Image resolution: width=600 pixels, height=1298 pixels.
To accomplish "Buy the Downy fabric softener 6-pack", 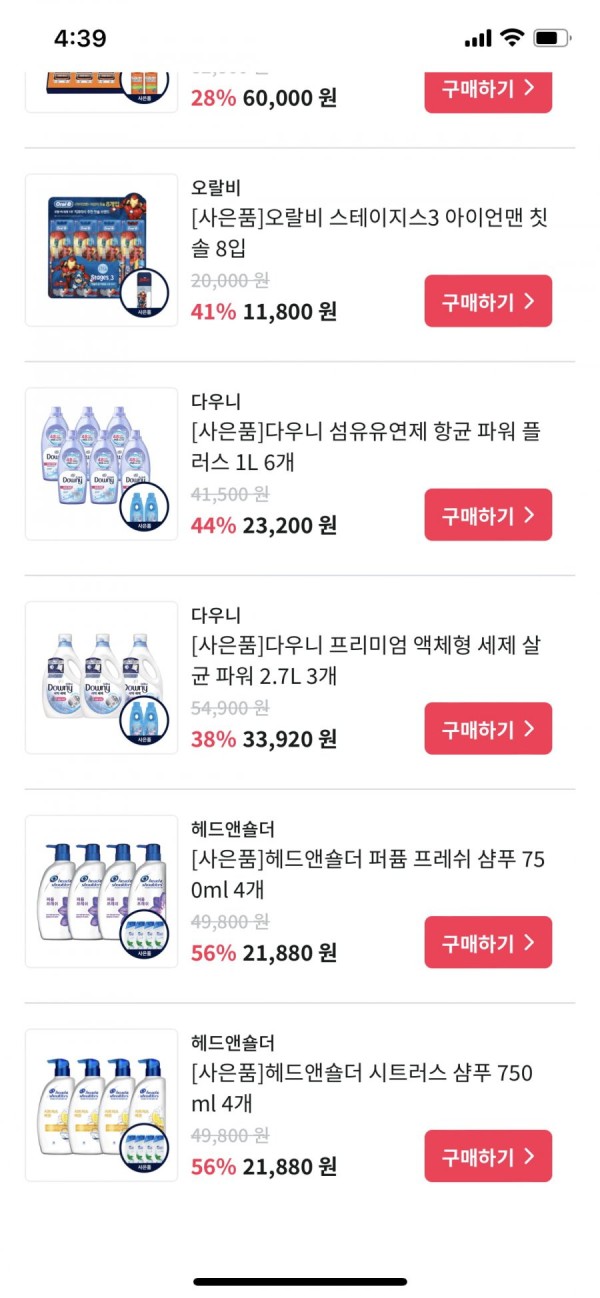I will (x=488, y=515).
